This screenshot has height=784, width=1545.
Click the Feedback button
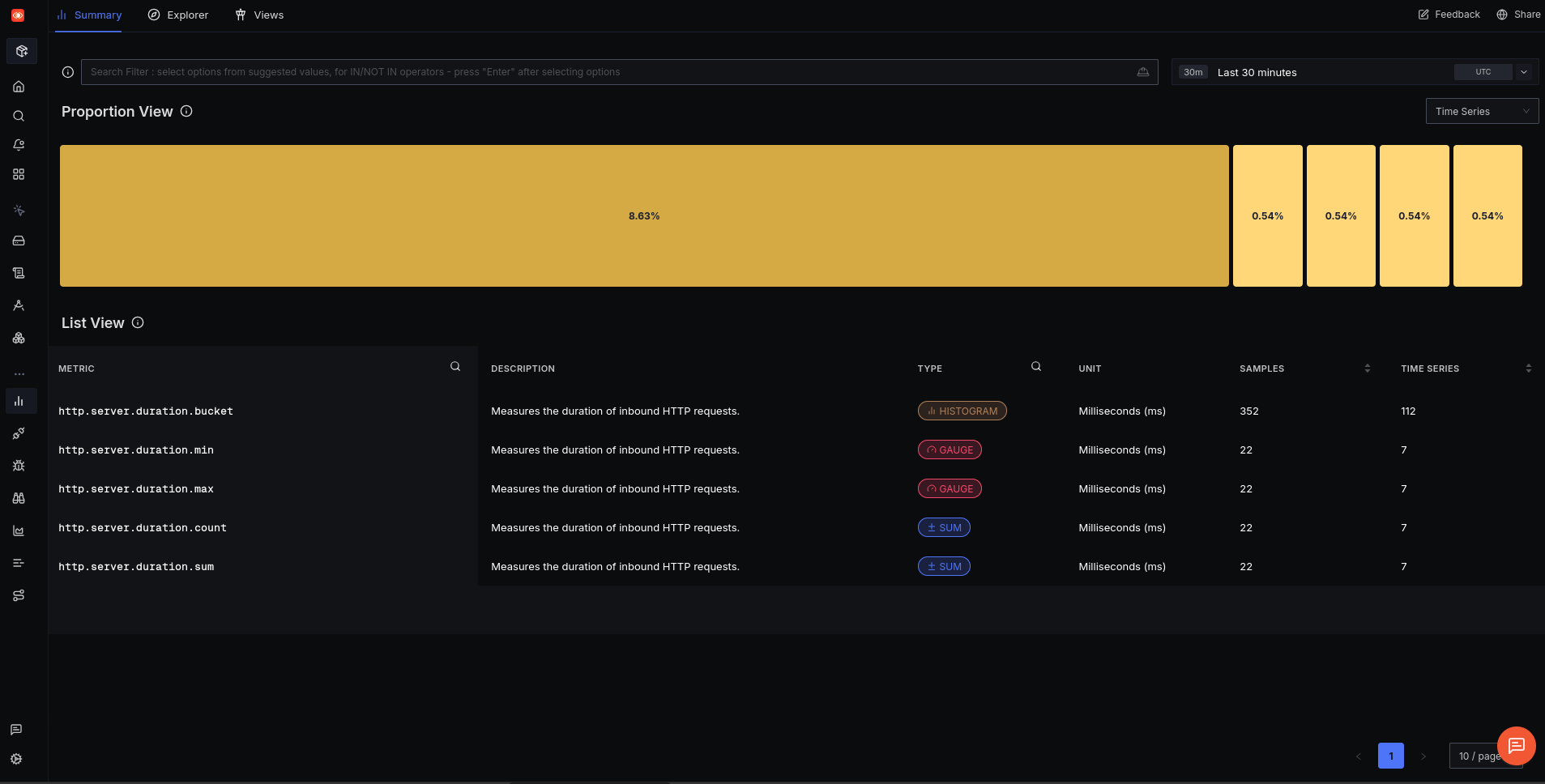pyautogui.click(x=1449, y=15)
